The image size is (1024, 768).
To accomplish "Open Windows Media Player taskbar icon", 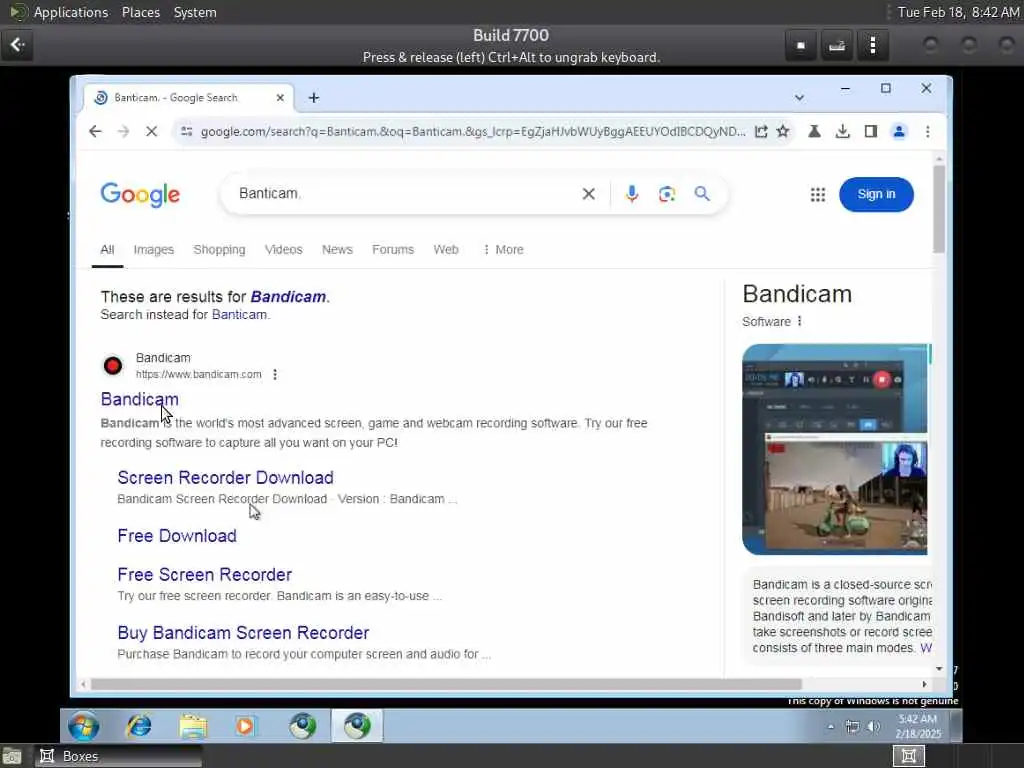I will tap(246, 726).
